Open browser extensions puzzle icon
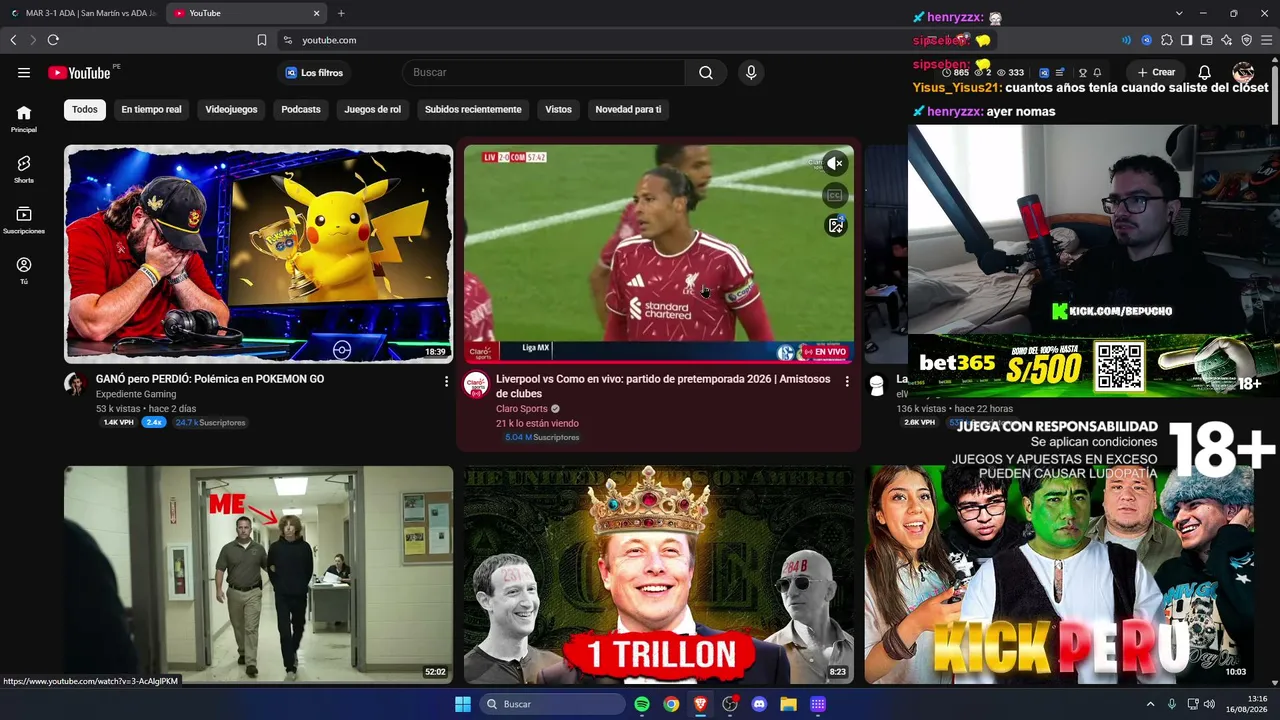 coord(1166,40)
